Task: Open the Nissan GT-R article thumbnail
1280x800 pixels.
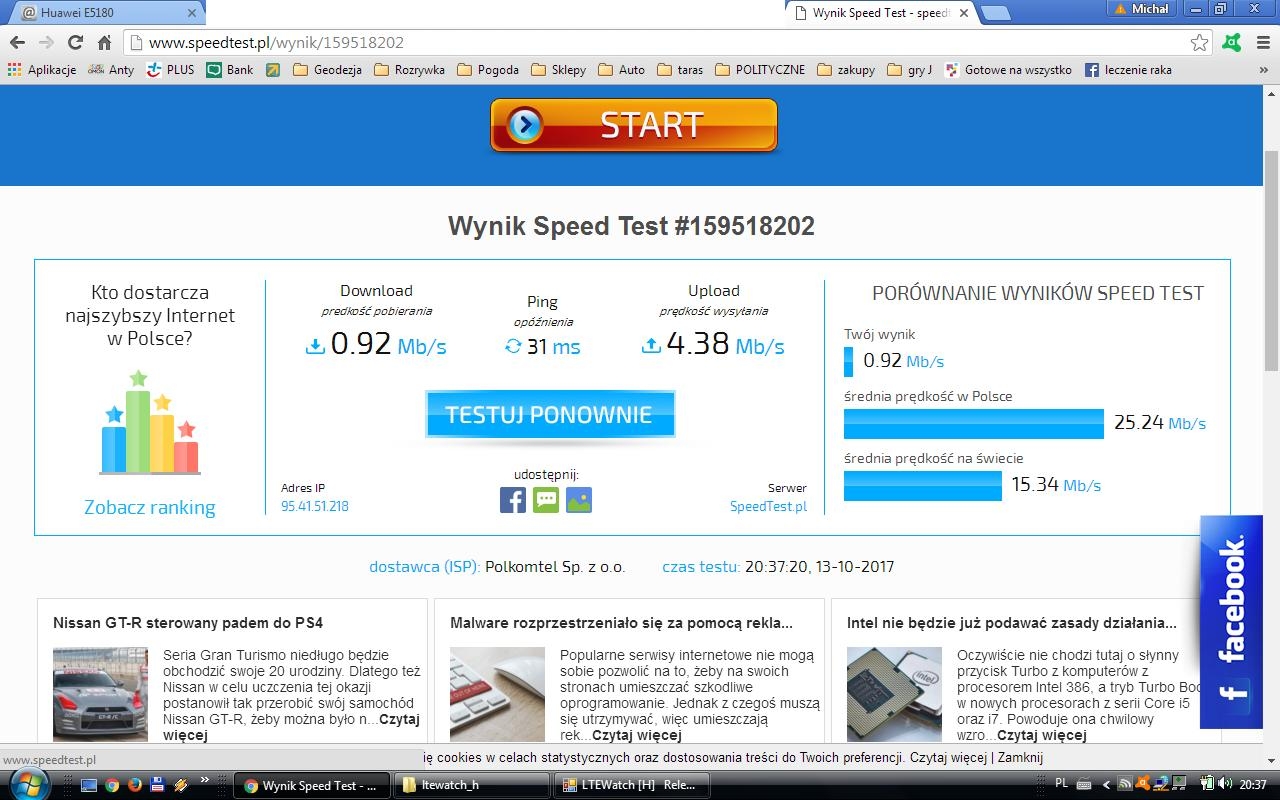Action: 100,694
